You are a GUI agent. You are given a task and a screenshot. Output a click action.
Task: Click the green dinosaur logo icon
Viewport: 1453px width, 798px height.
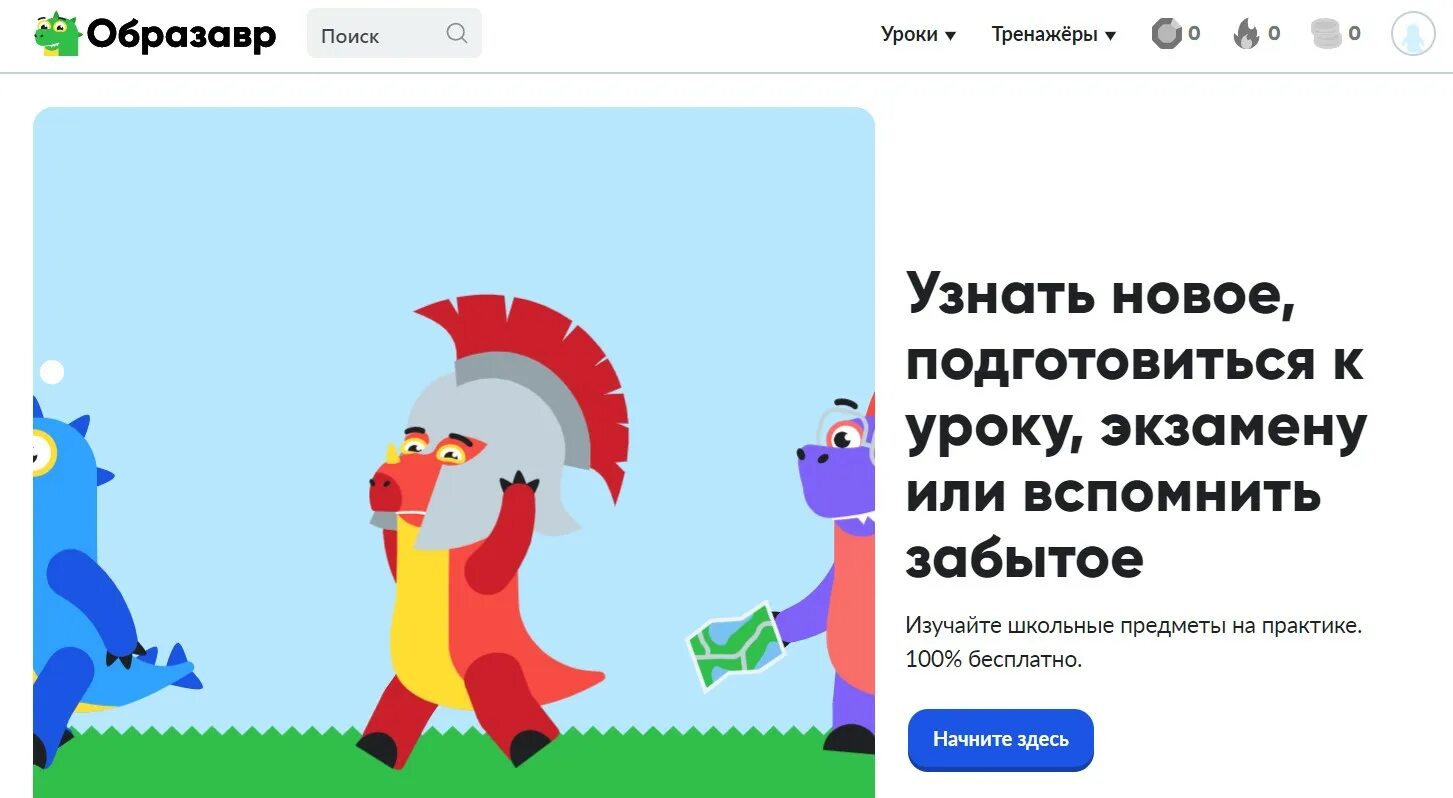pos(57,34)
